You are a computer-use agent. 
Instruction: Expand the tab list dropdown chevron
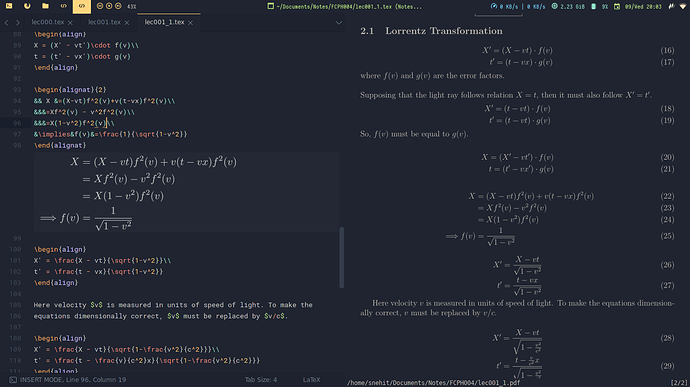[x=338, y=22]
